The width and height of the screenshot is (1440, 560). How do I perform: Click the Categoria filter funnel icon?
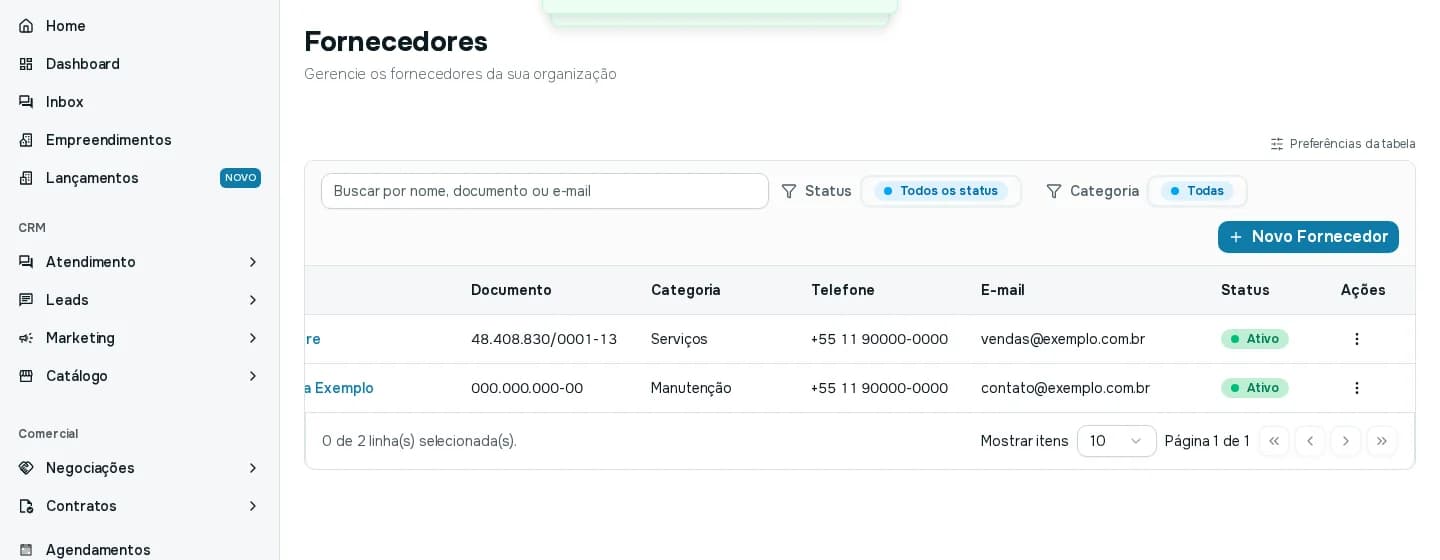pos(1054,191)
